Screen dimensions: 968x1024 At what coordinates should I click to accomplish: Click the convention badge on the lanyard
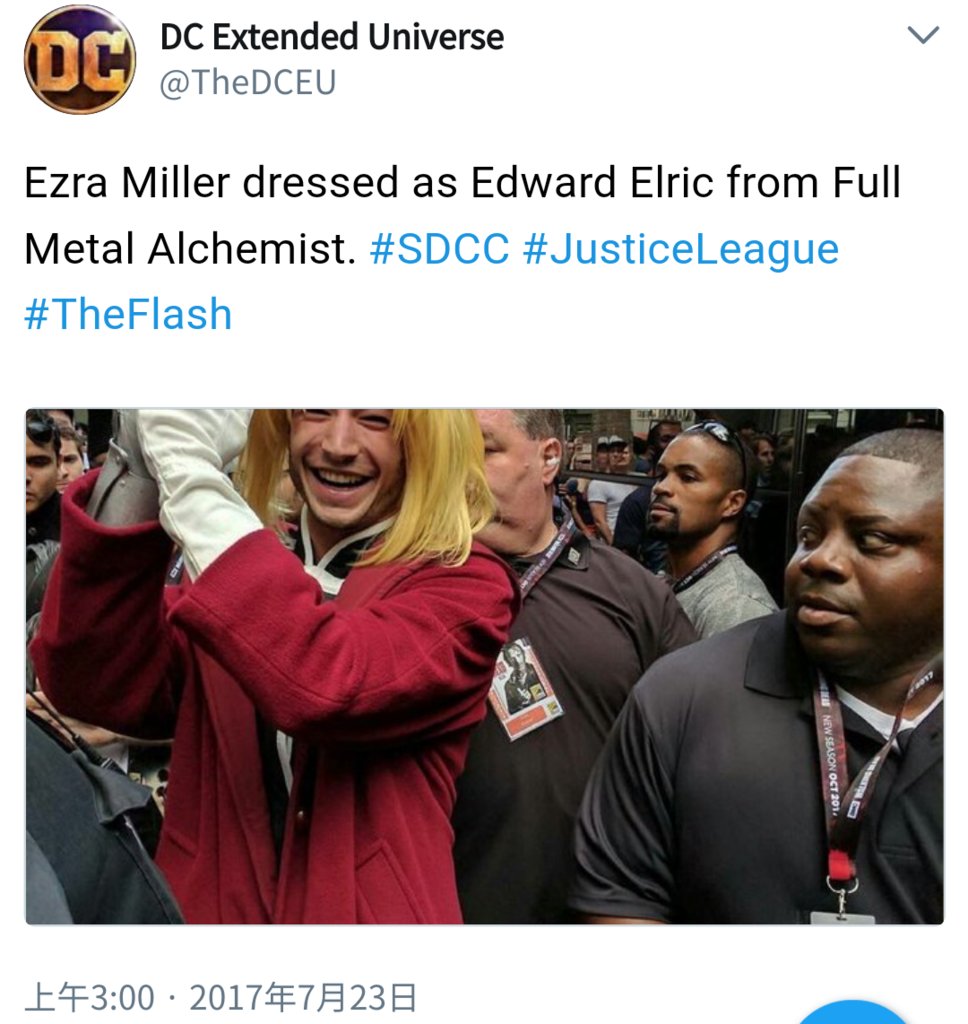click(524, 688)
